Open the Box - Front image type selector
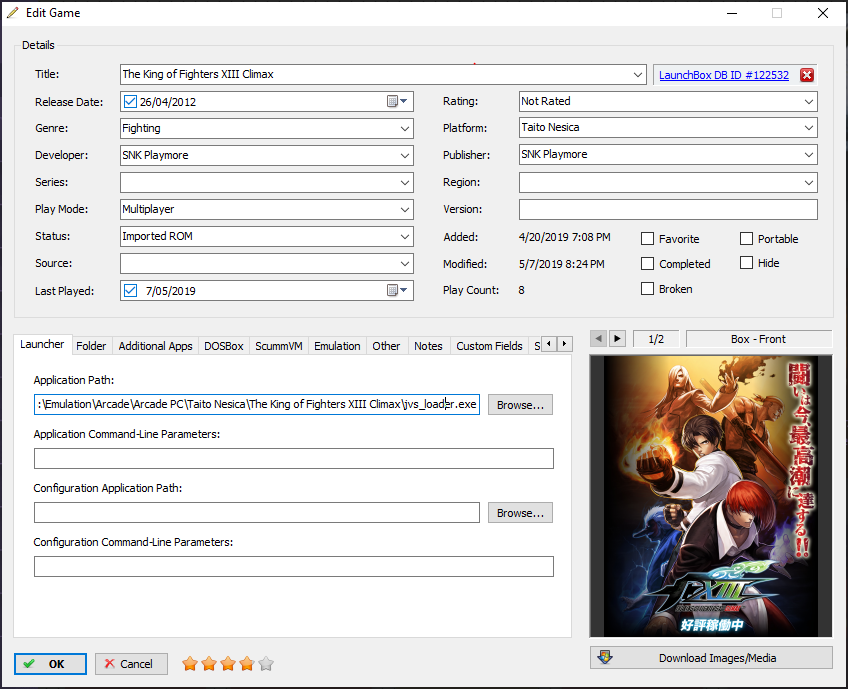 (758, 339)
